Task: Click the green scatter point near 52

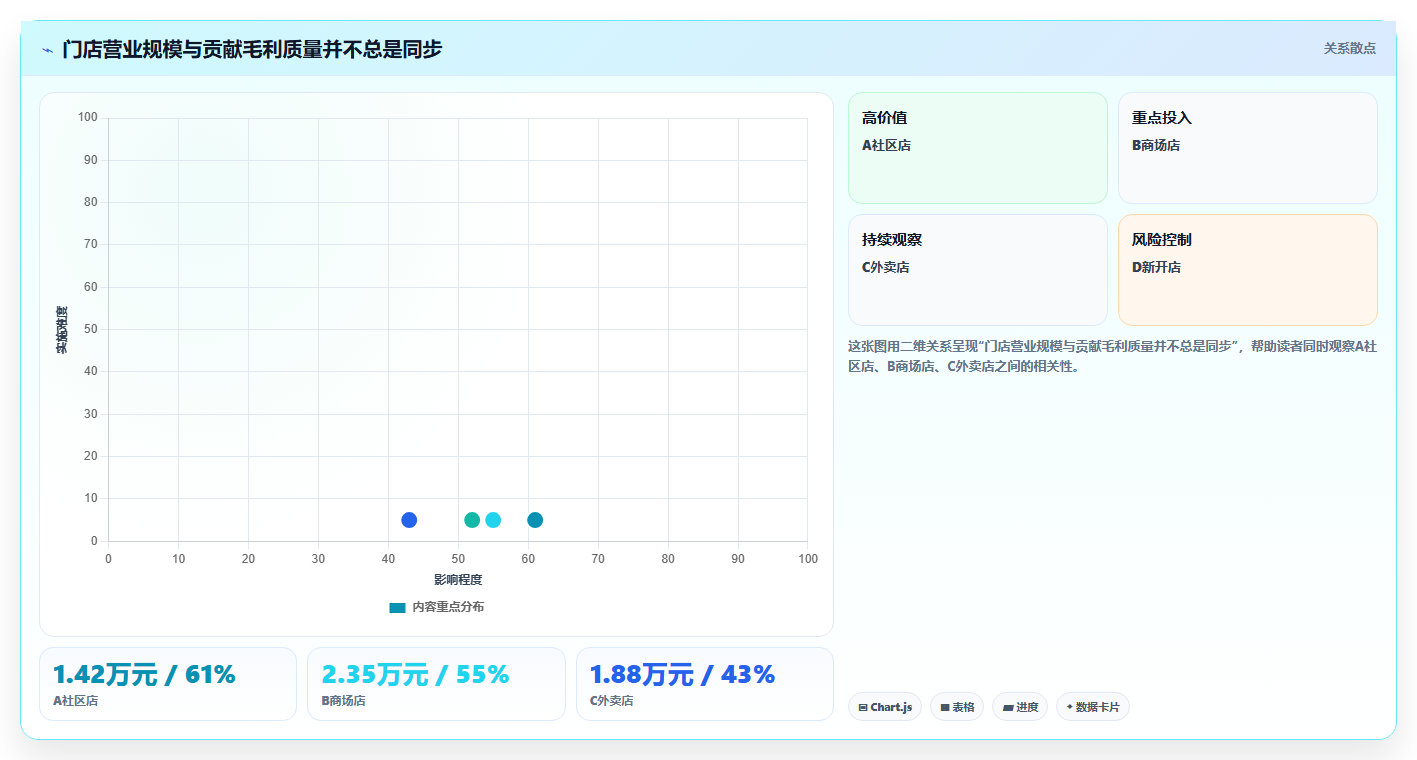Action: pos(472,520)
